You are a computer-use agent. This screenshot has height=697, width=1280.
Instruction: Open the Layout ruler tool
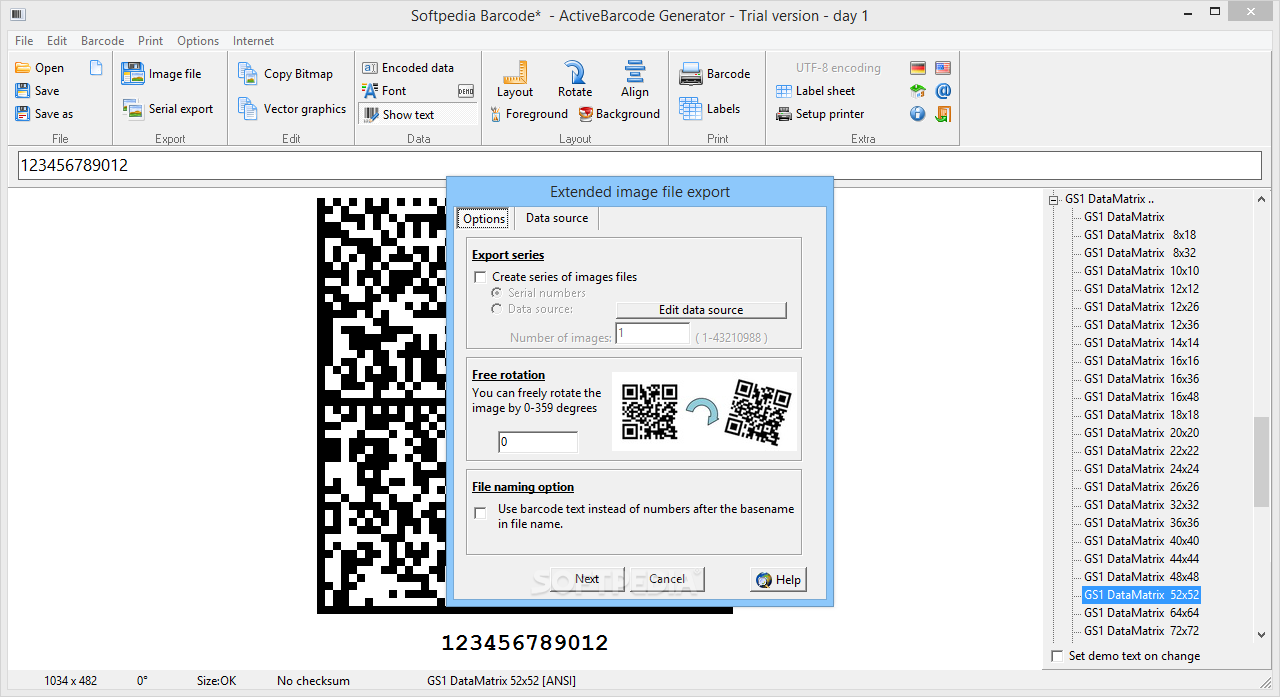515,78
